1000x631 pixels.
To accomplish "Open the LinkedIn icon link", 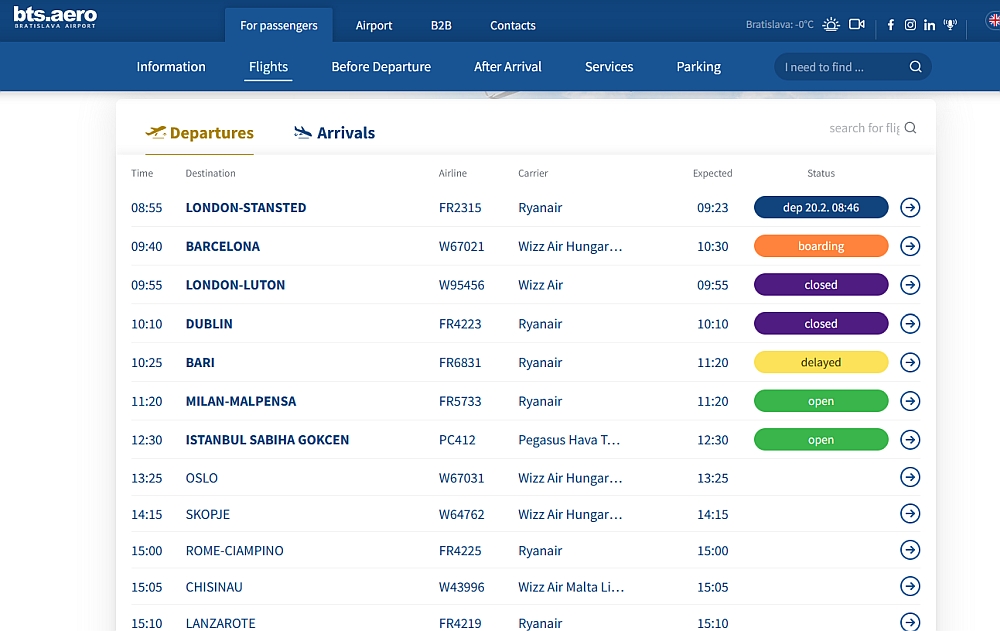I will (930, 25).
